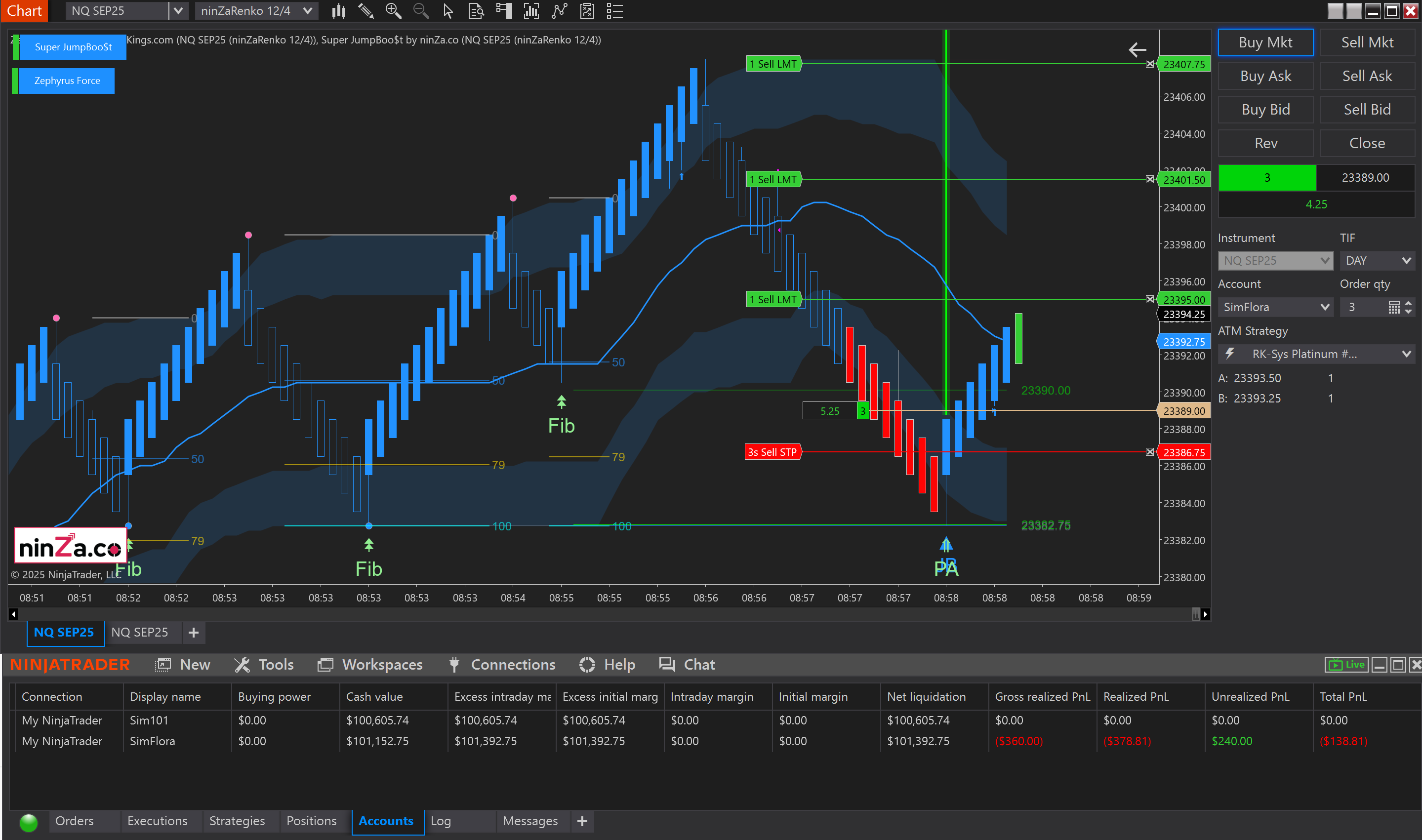Screen dimensions: 1422x840
Task: Expand the SimFlora account dropdown
Action: (x=1275, y=307)
